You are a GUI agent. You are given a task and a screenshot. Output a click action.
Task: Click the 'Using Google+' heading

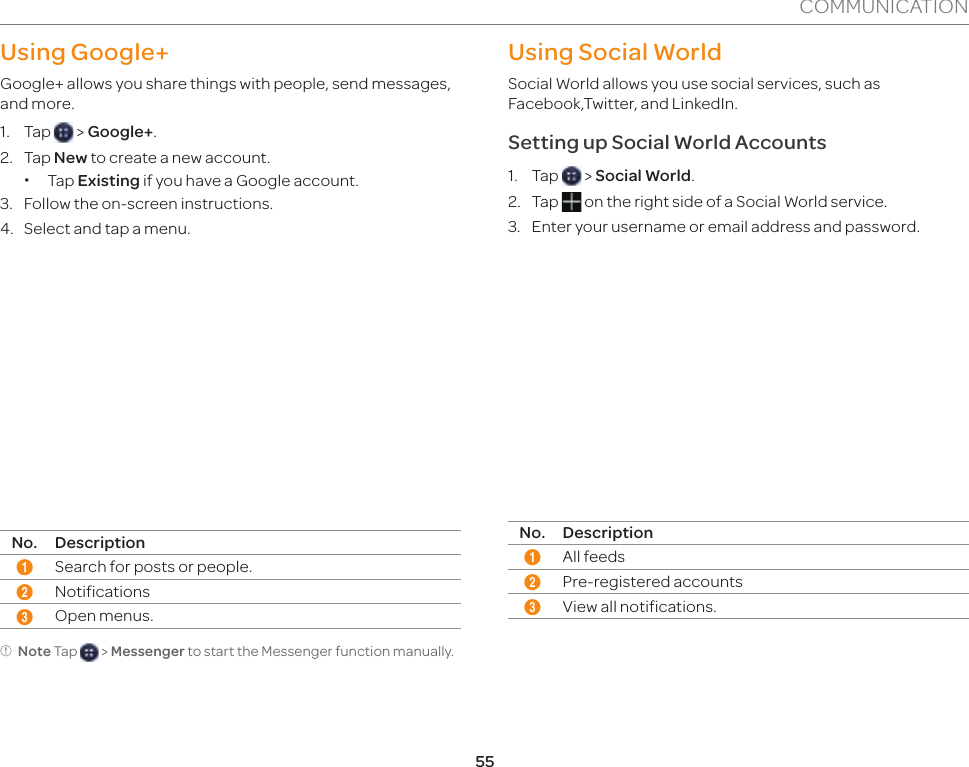(x=85, y=53)
